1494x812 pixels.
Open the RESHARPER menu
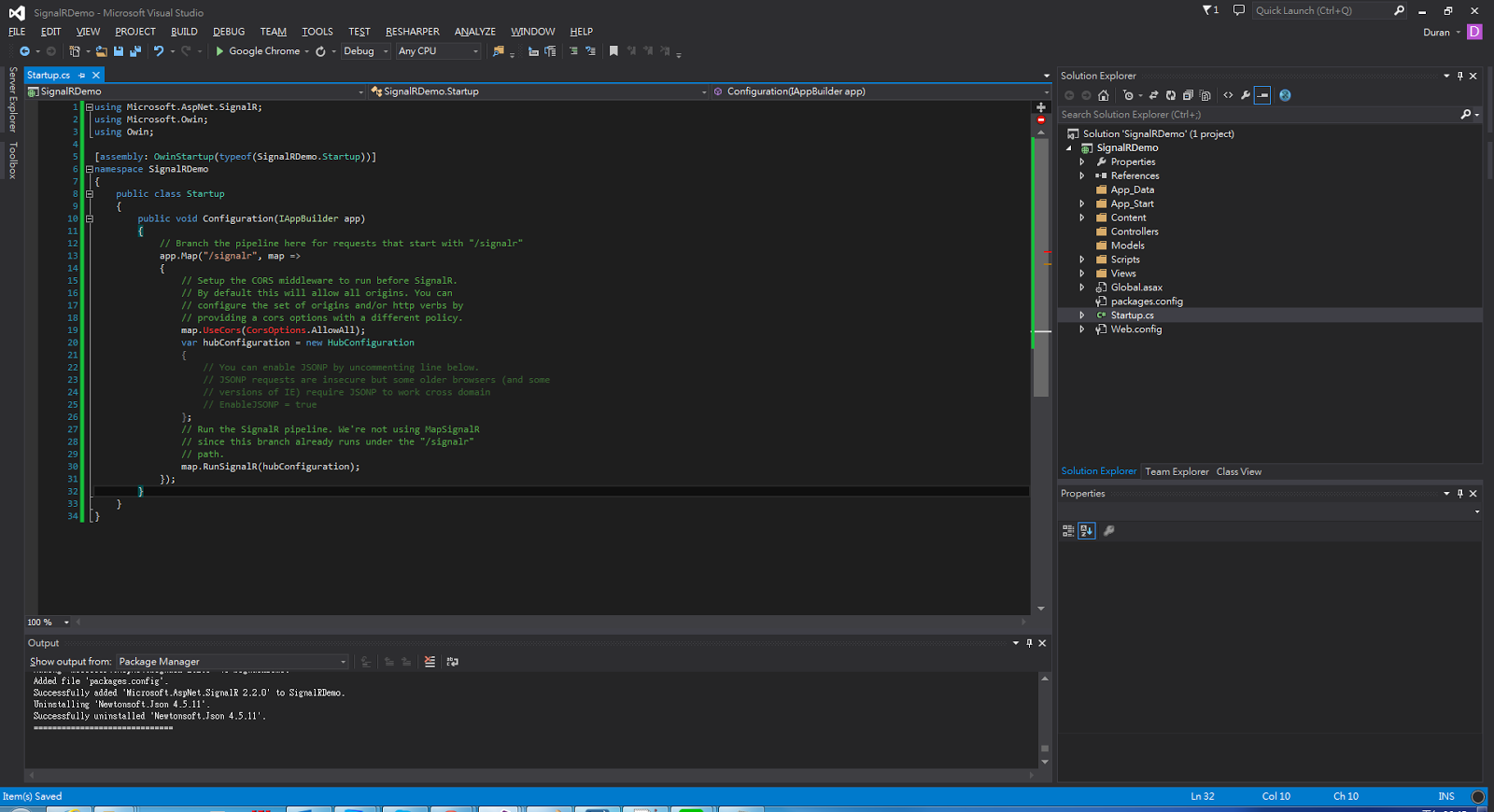click(x=412, y=32)
